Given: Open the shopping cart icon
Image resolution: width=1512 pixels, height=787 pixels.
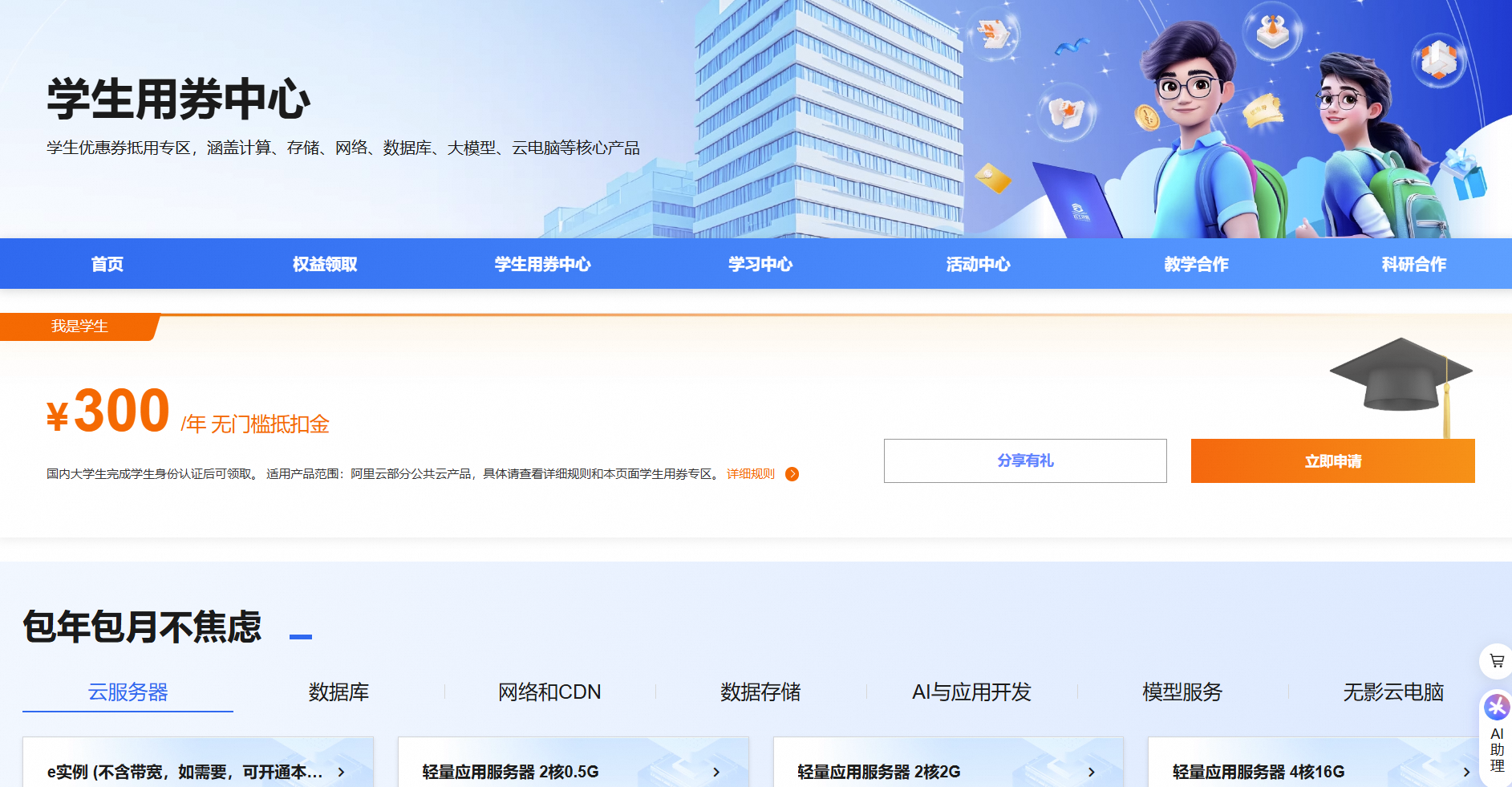Looking at the screenshot, I should point(1497,661).
